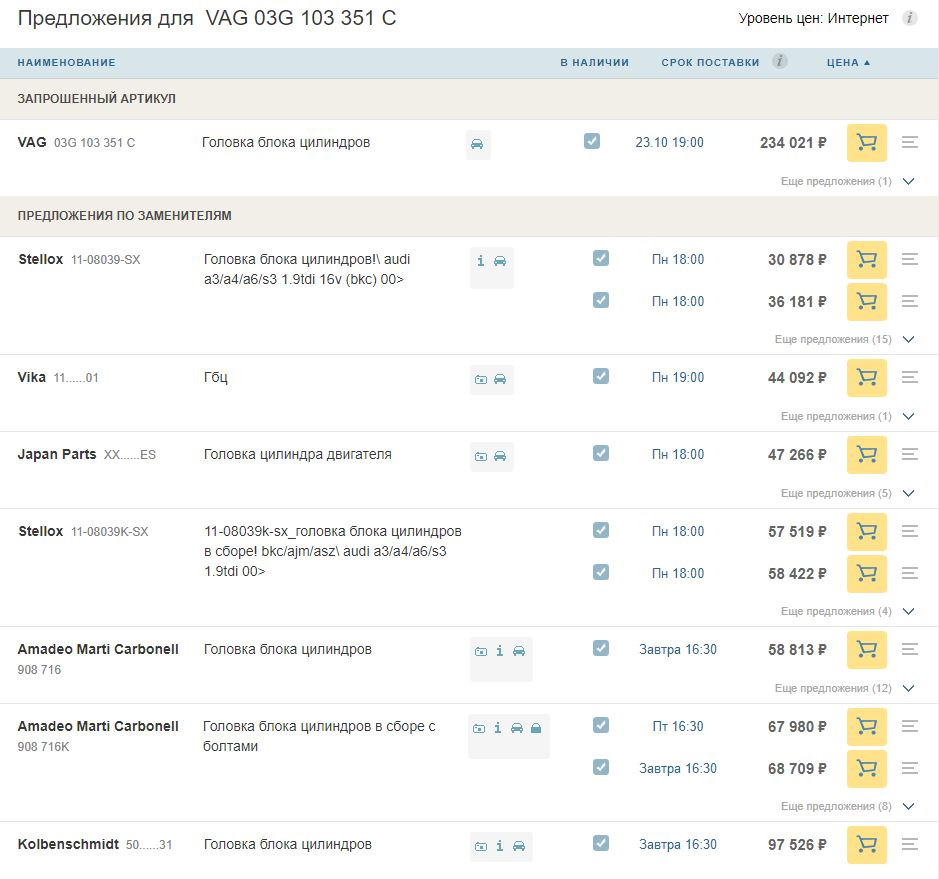Open Stellox 11-08039-SX article link

coord(79,259)
